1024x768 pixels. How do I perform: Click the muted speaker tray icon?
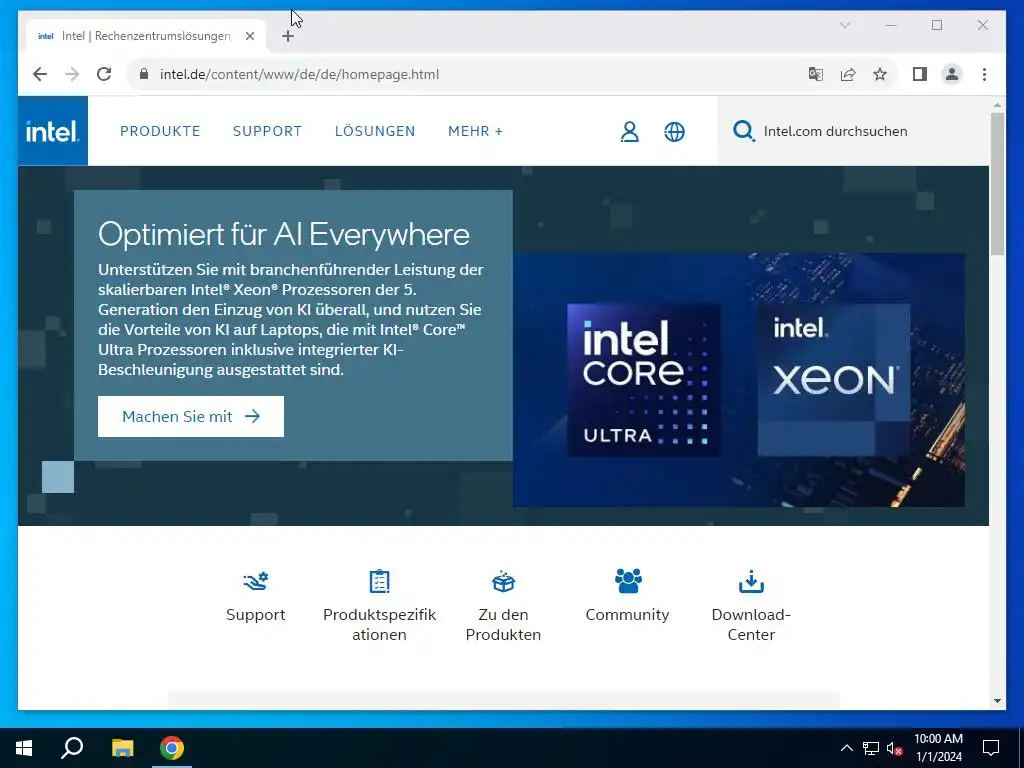coord(894,748)
